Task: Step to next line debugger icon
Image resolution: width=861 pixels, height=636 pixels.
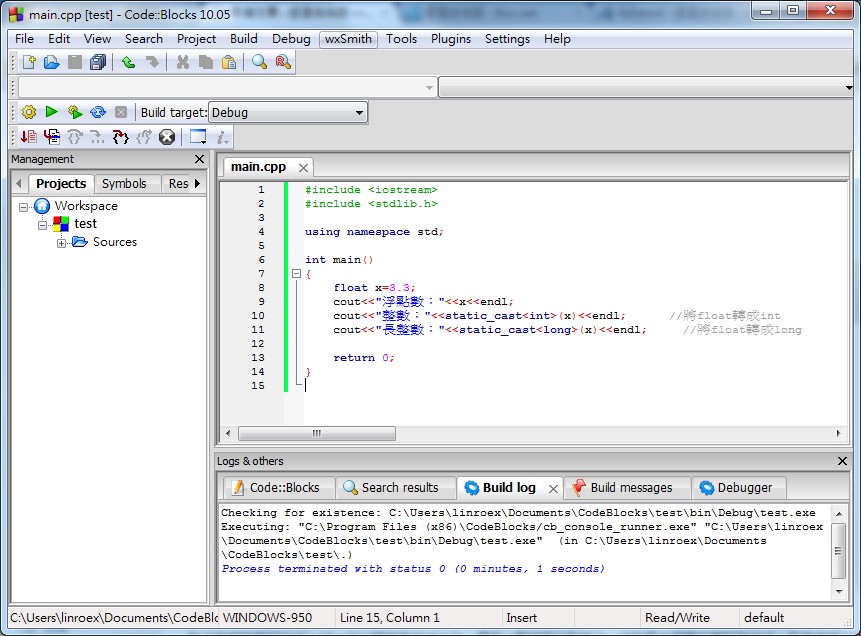Action: 75,137
